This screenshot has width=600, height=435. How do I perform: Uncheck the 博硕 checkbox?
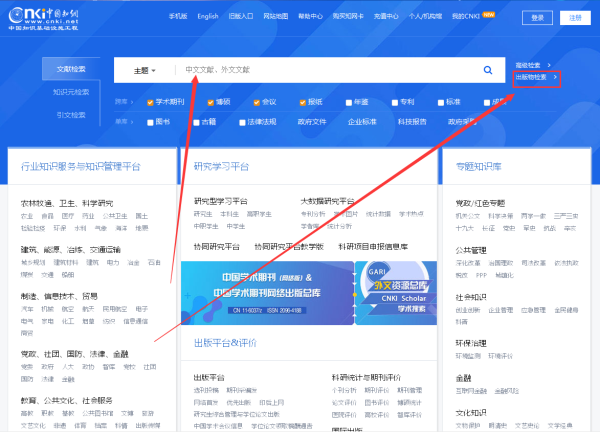coord(210,103)
